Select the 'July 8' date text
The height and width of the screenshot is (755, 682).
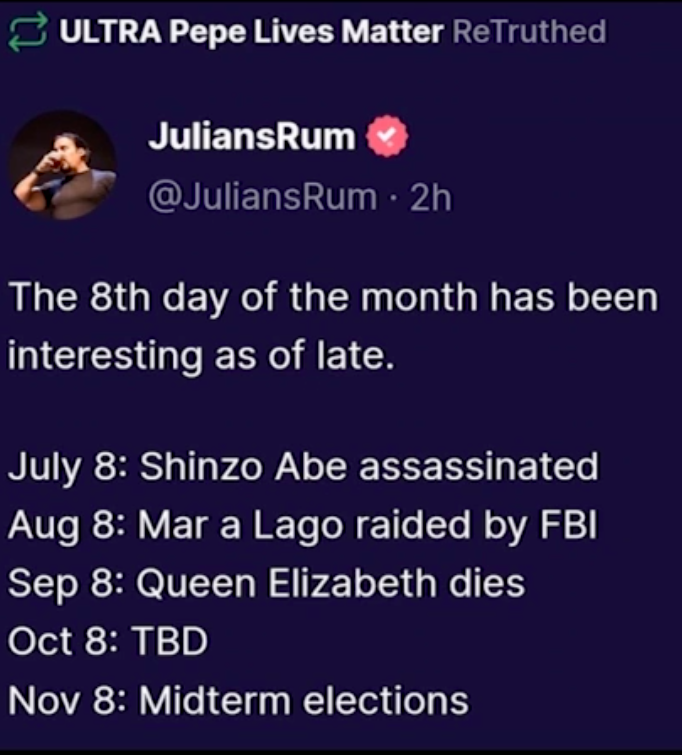click(67, 467)
